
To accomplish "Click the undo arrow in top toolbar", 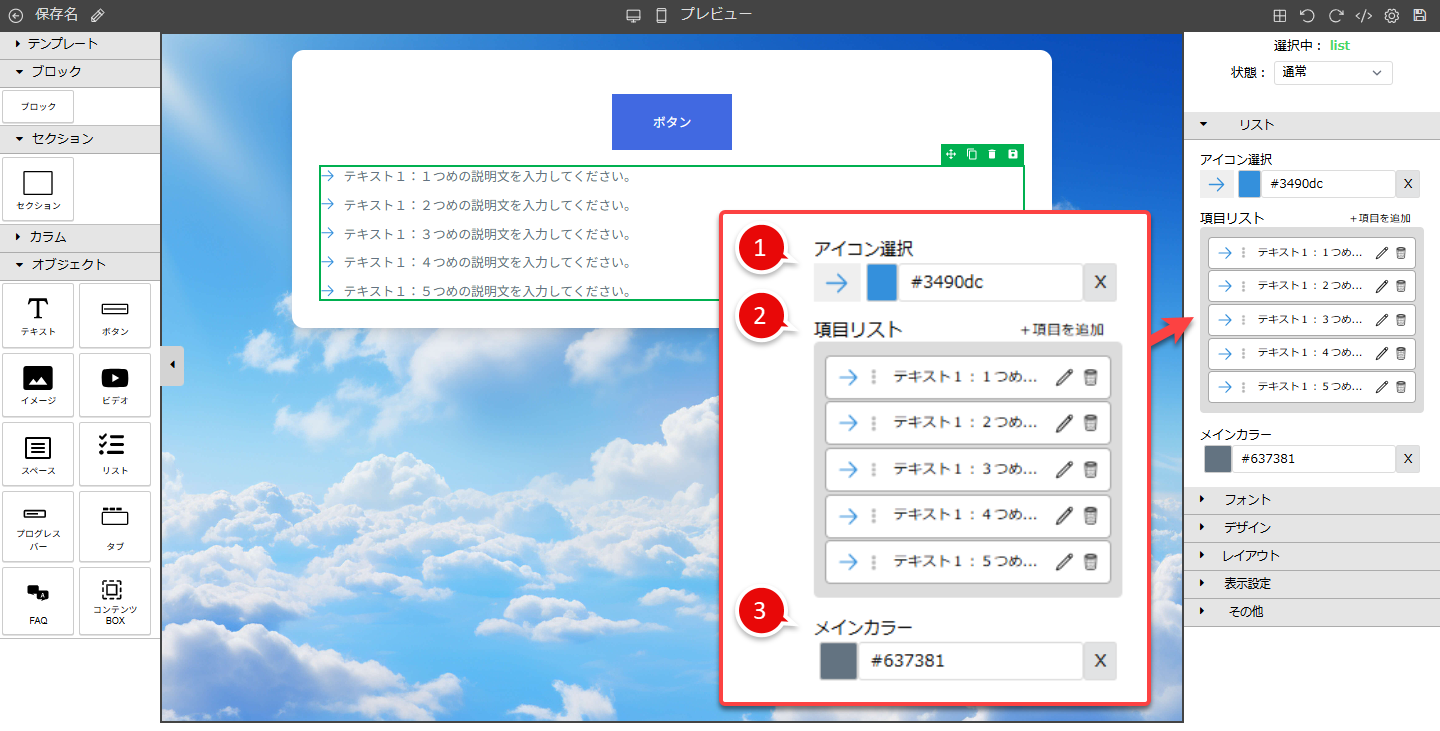I will coord(1307,16).
